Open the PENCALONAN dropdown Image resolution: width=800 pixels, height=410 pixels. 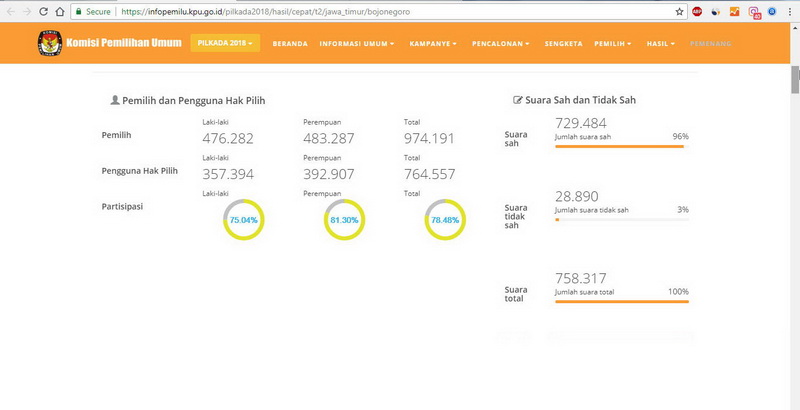[x=501, y=44]
